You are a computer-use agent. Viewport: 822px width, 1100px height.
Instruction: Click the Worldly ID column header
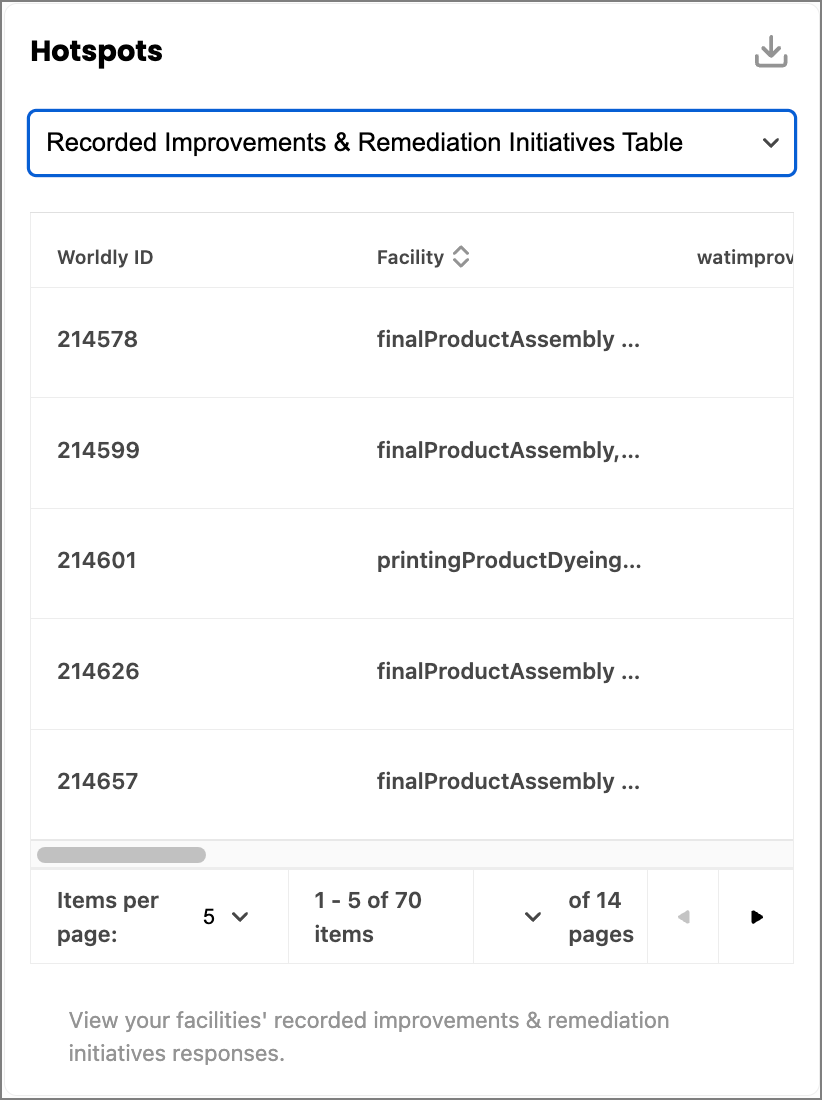(x=105, y=257)
